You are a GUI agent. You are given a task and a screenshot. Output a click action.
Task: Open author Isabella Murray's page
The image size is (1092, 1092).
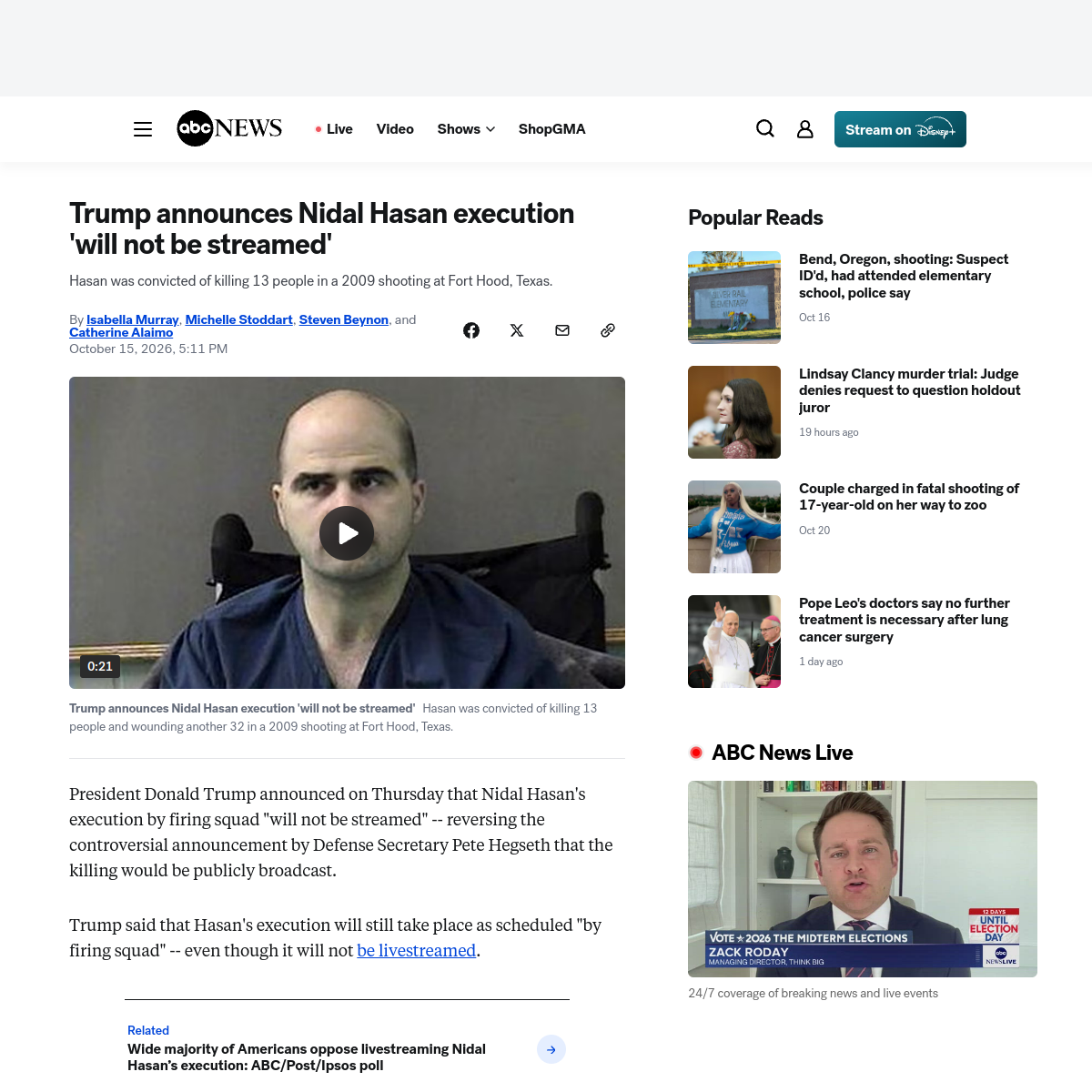(133, 319)
